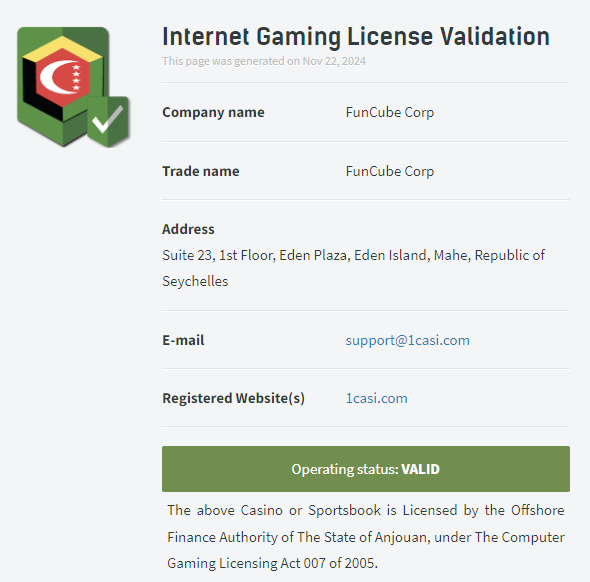The image size is (590, 582).
Task: Click the Trade name label
Action: tap(201, 171)
